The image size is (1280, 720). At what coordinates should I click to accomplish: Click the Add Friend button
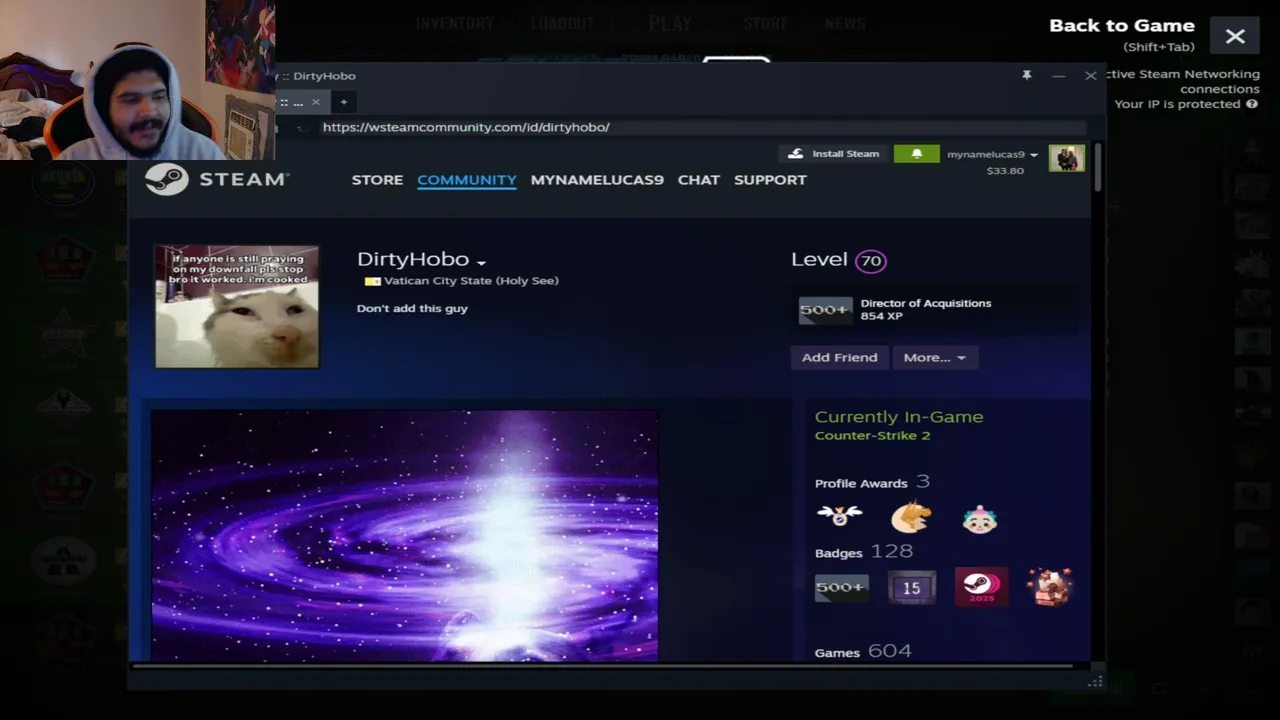pos(839,357)
